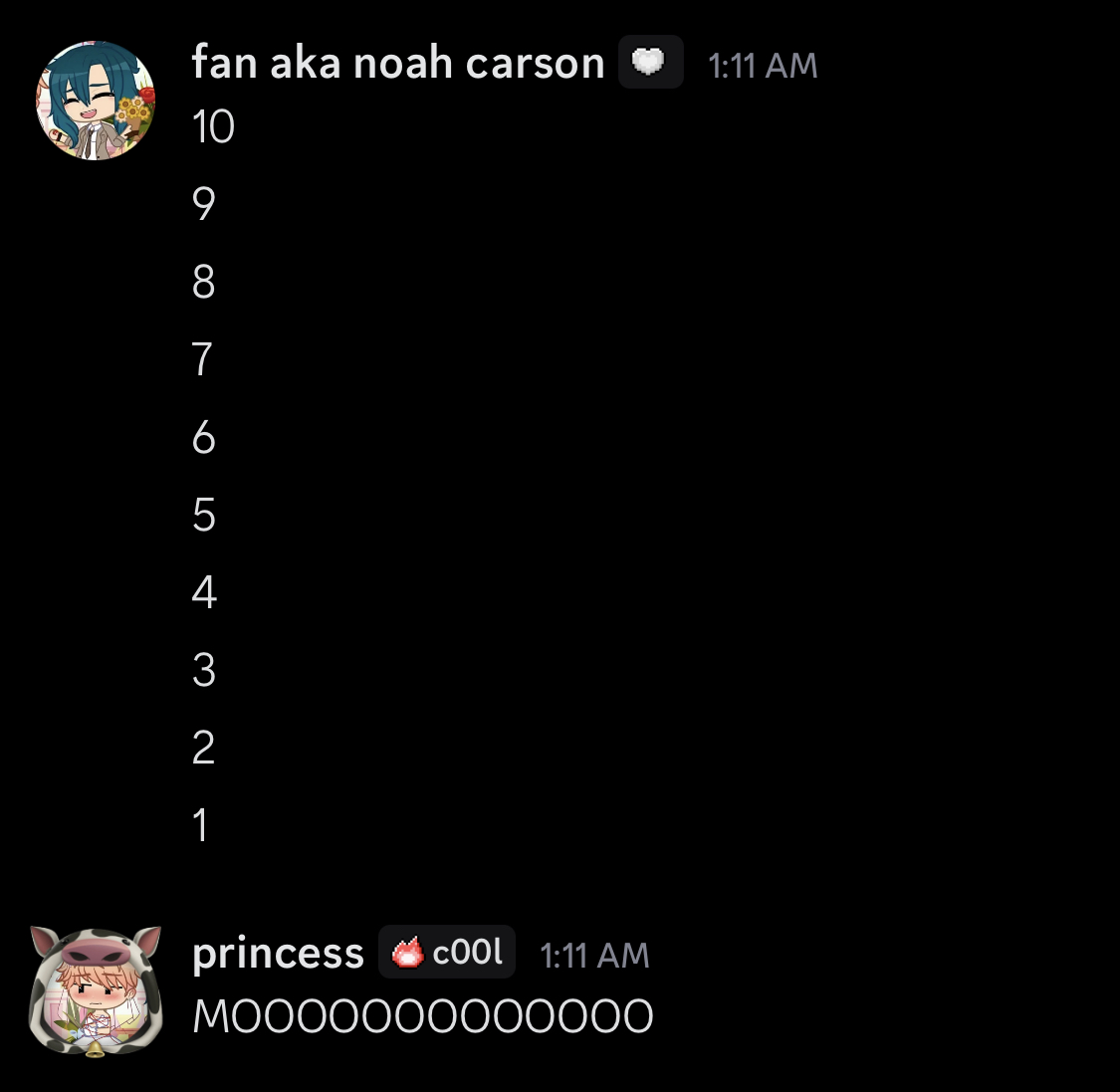
Task: Click the white heart server tag badge
Action: (650, 62)
